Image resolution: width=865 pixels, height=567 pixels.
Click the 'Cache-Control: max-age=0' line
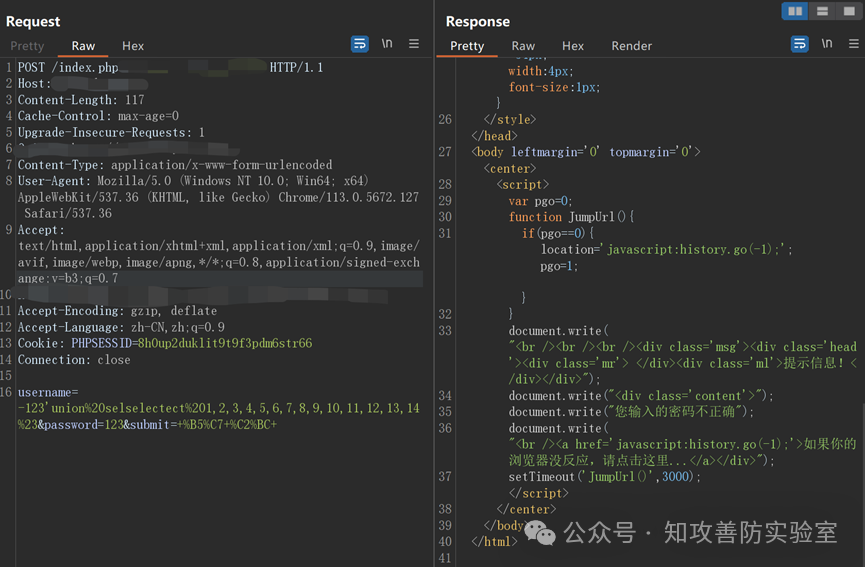click(x=98, y=116)
